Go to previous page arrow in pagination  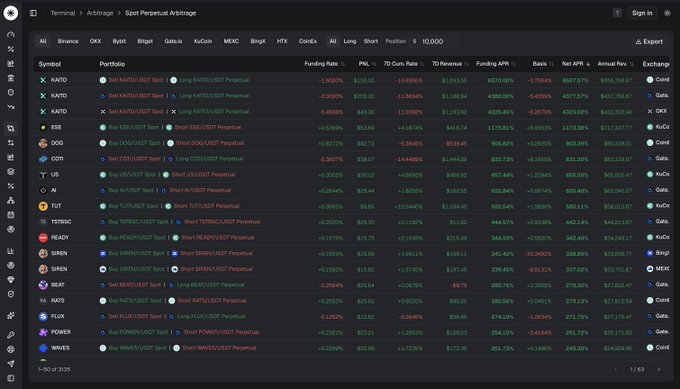615,369
